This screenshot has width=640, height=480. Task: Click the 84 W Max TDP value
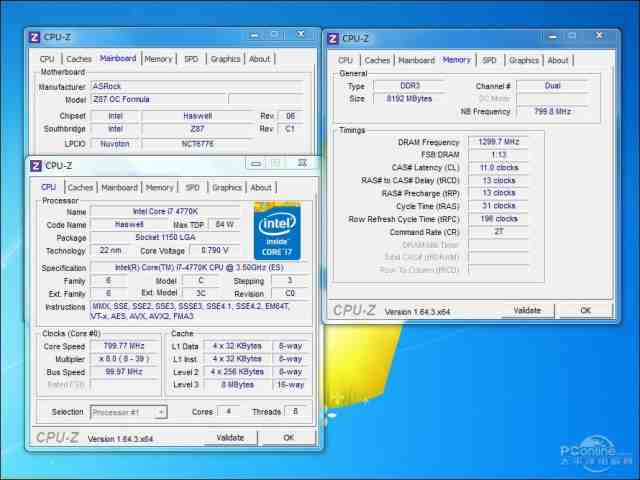point(224,224)
